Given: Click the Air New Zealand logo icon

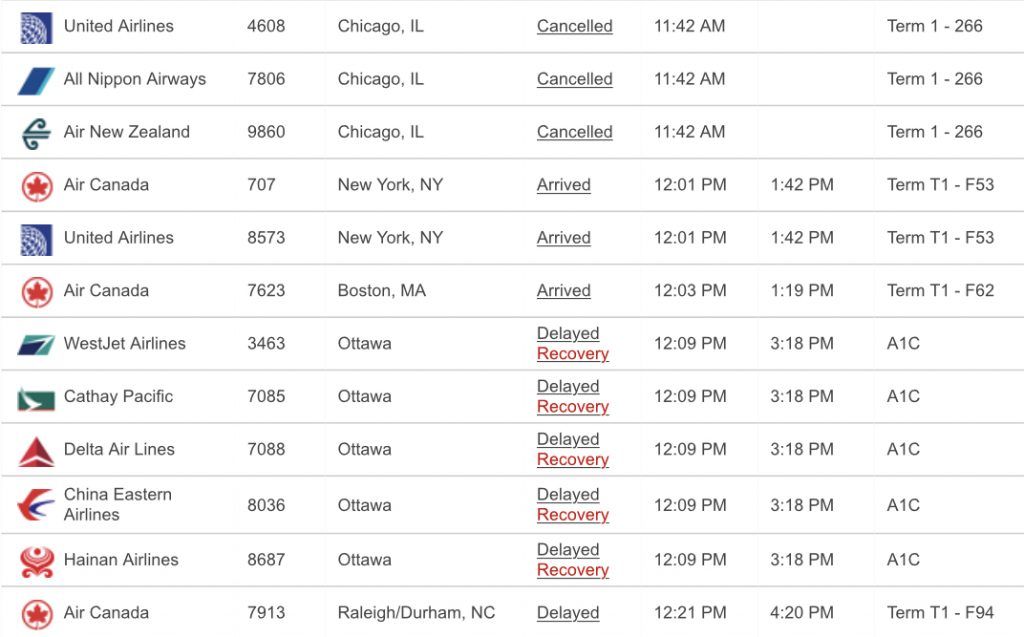Looking at the screenshot, I should (36, 133).
